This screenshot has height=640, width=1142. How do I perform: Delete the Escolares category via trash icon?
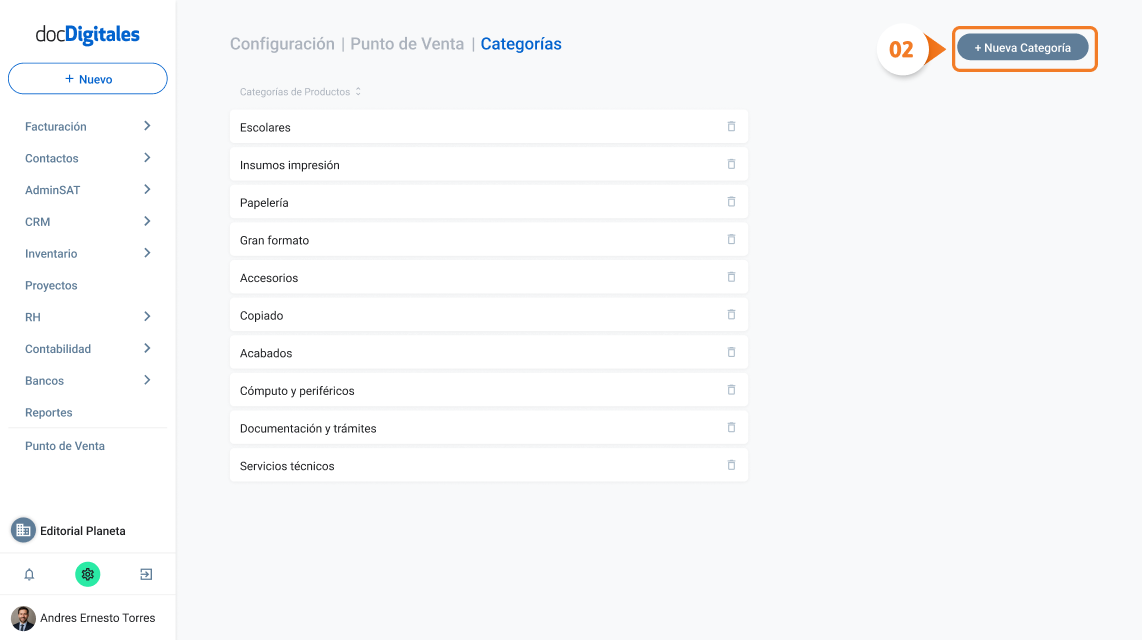(731, 127)
